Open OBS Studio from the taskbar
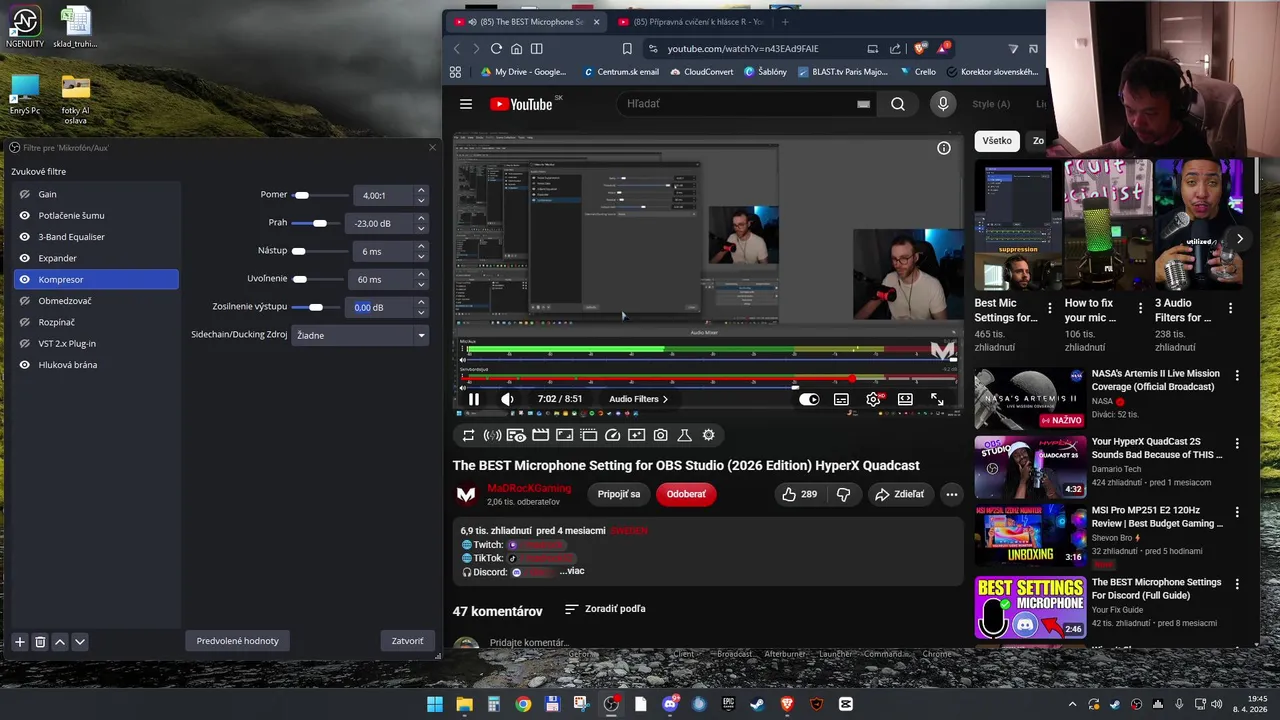 [x=611, y=704]
